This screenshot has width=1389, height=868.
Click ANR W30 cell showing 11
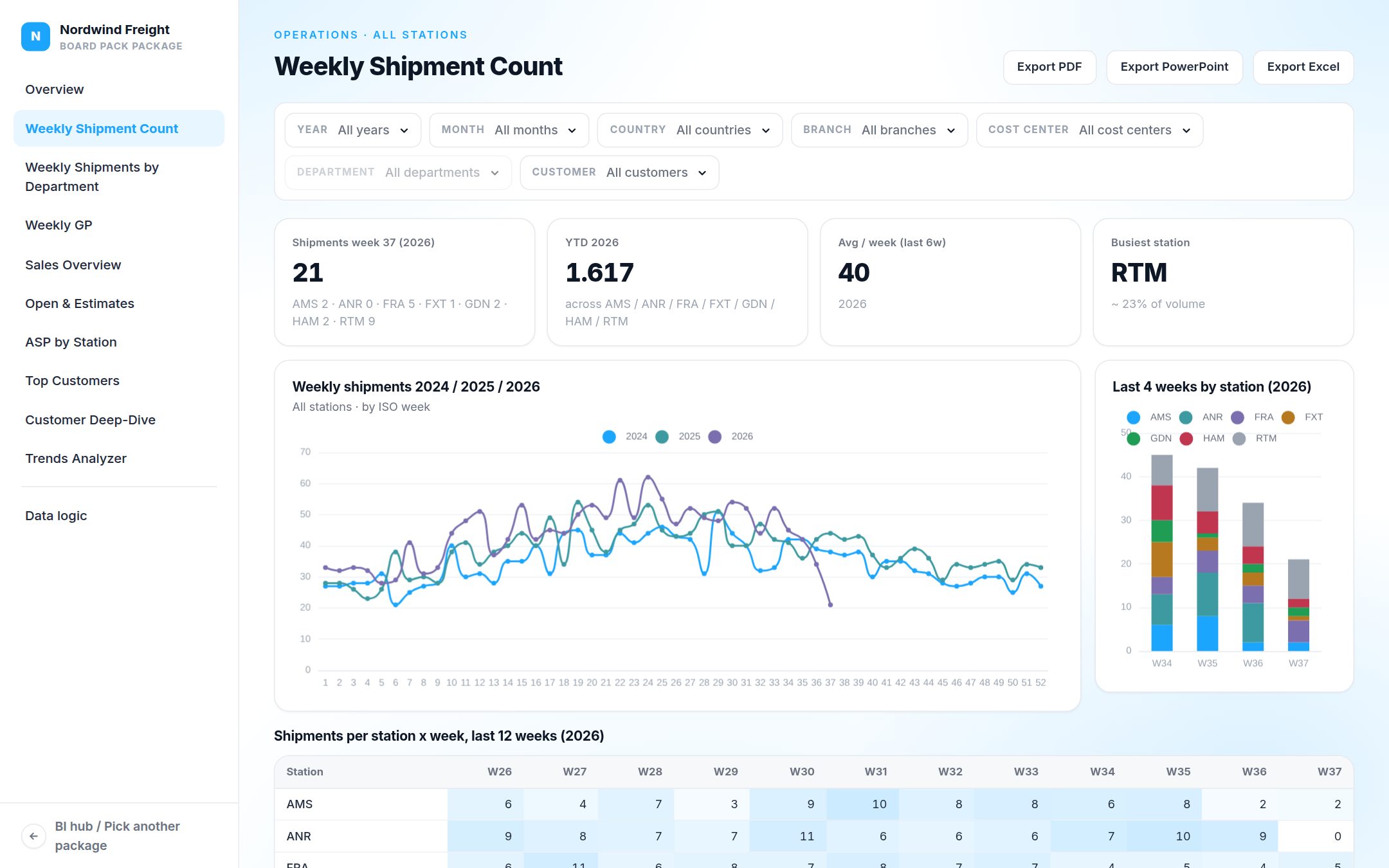[788, 836]
